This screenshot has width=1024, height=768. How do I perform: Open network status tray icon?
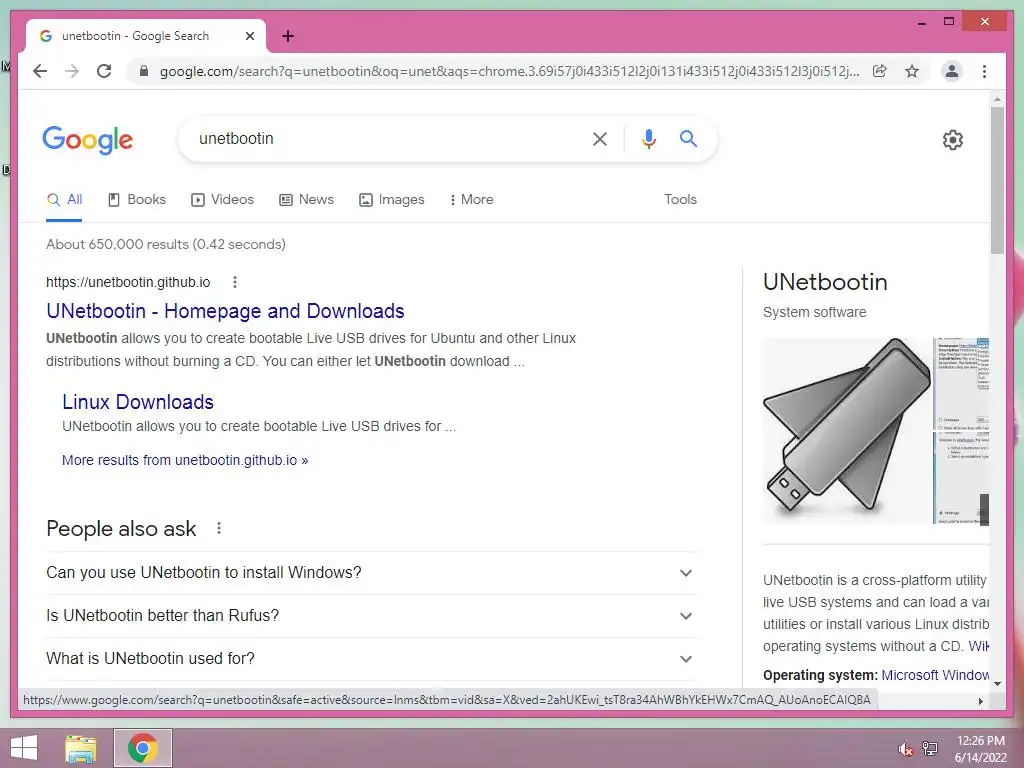click(929, 748)
